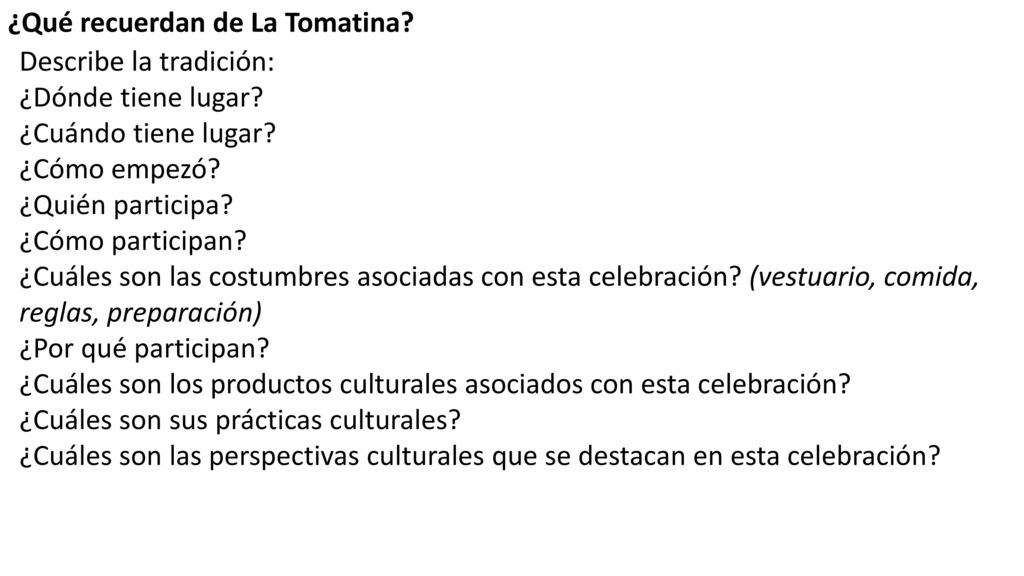Click the italic word 'comida'
The width and height of the screenshot is (1024, 576).
pos(931,278)
